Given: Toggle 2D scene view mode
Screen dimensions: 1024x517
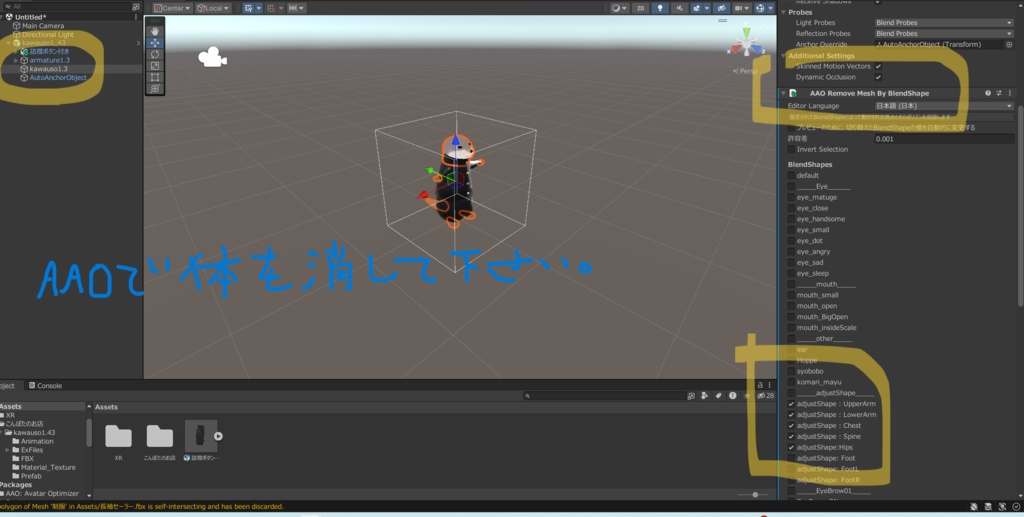Looking at the screenshot, I should (641, 8).
